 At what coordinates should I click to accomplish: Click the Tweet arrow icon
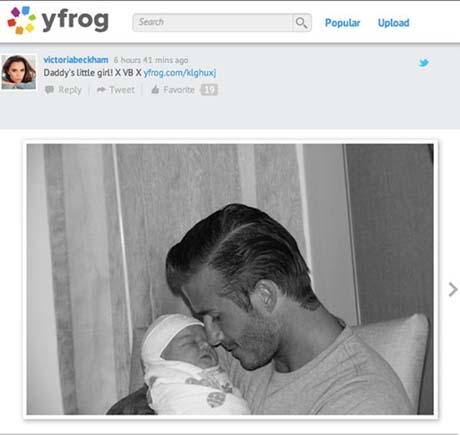point(101,89)
